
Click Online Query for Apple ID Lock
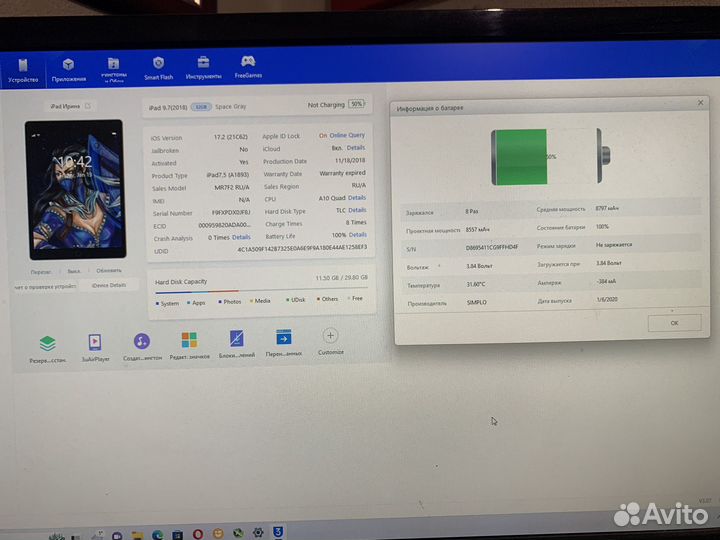pyautogui.click(x=347, y=135)
